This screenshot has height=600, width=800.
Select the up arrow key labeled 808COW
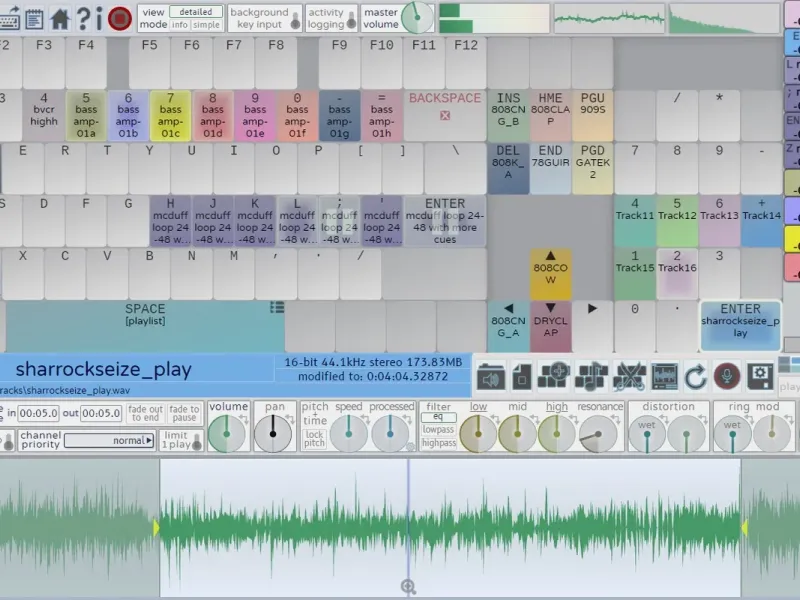pyautogui.click(x=550, y=274)
